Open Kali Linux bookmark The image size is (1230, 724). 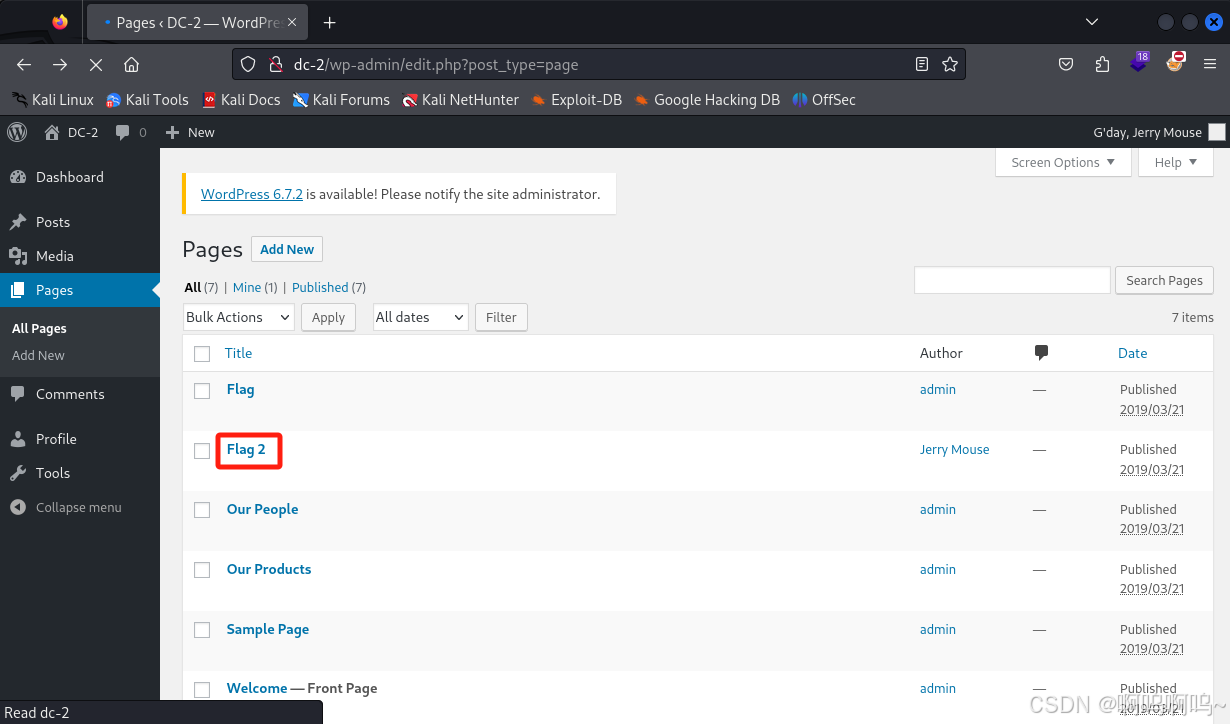point(53,99)
